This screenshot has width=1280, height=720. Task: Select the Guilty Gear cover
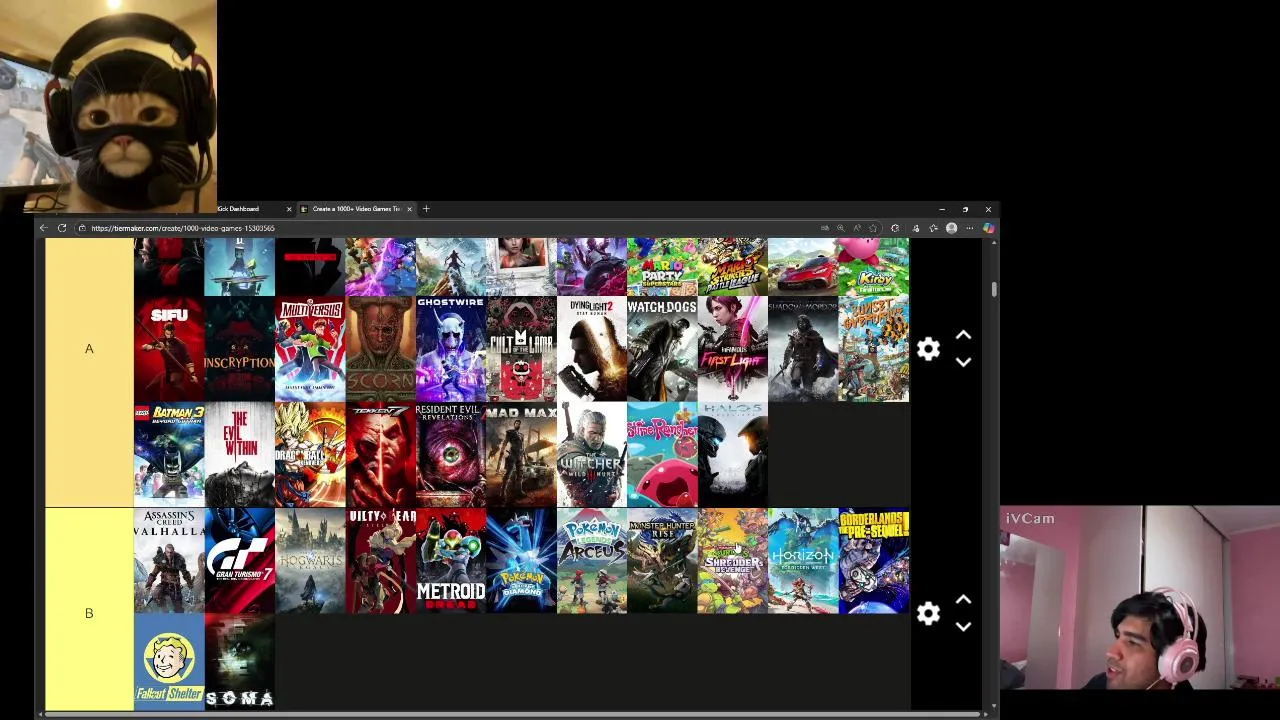point(380,561)
